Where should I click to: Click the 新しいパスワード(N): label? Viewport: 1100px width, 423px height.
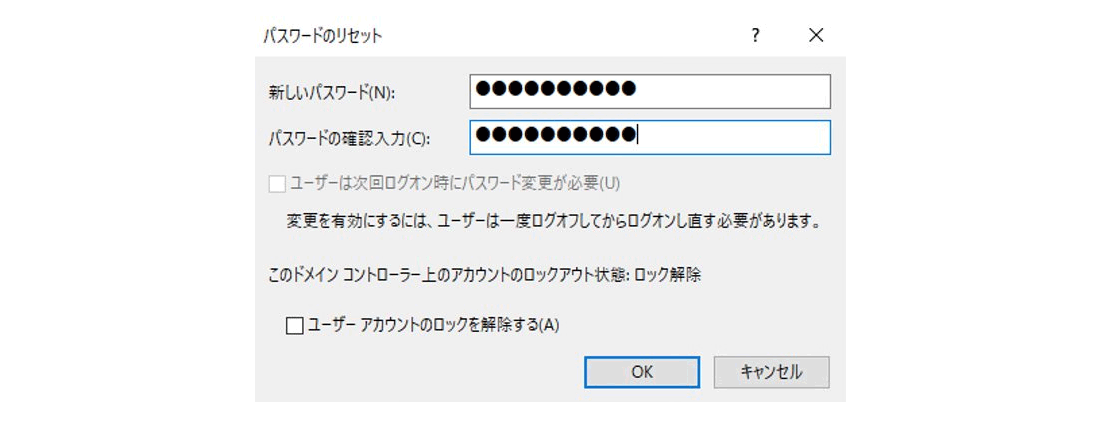click(332, 92)
